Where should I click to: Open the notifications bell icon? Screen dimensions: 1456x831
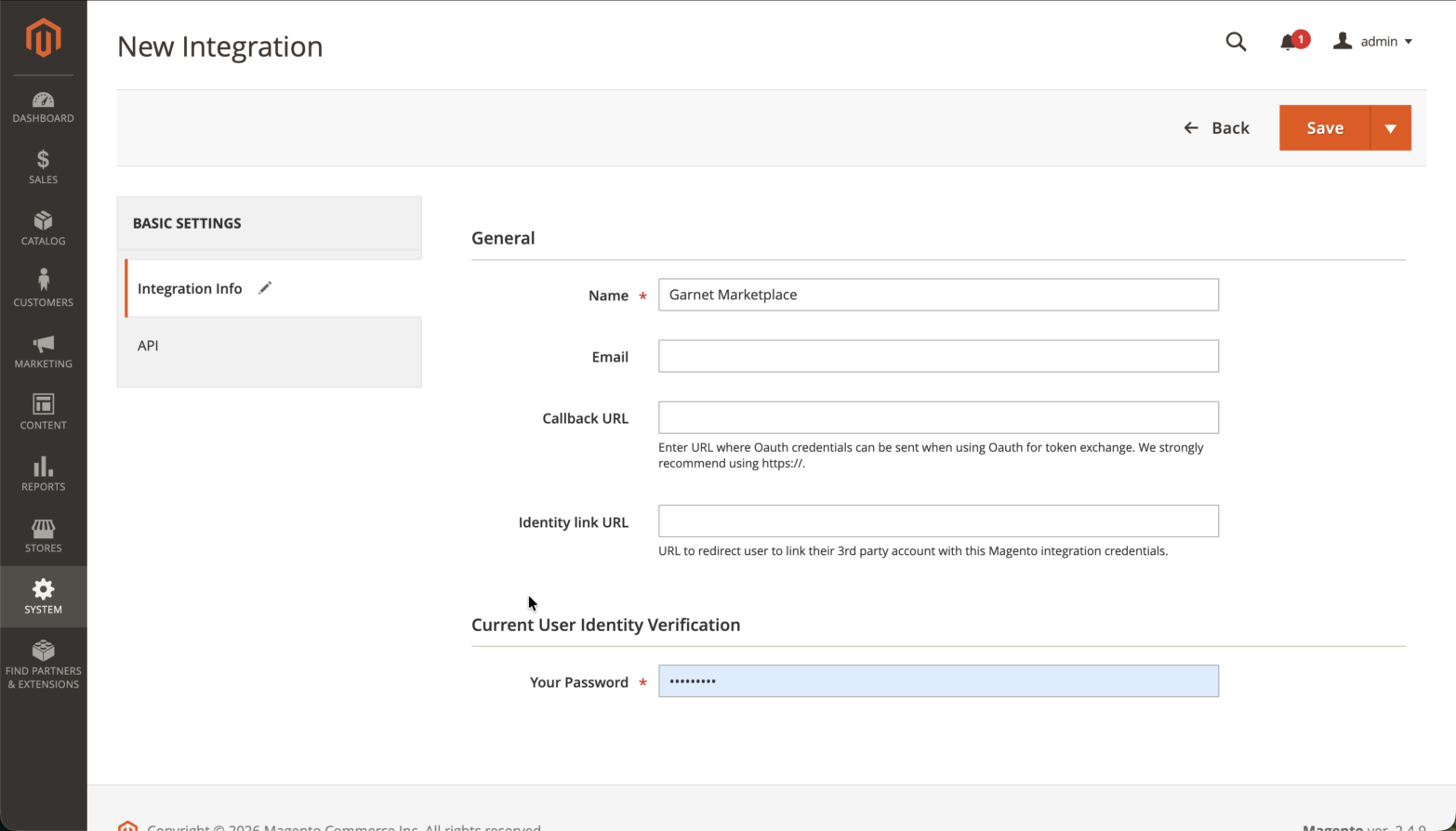click(1288, 42)
